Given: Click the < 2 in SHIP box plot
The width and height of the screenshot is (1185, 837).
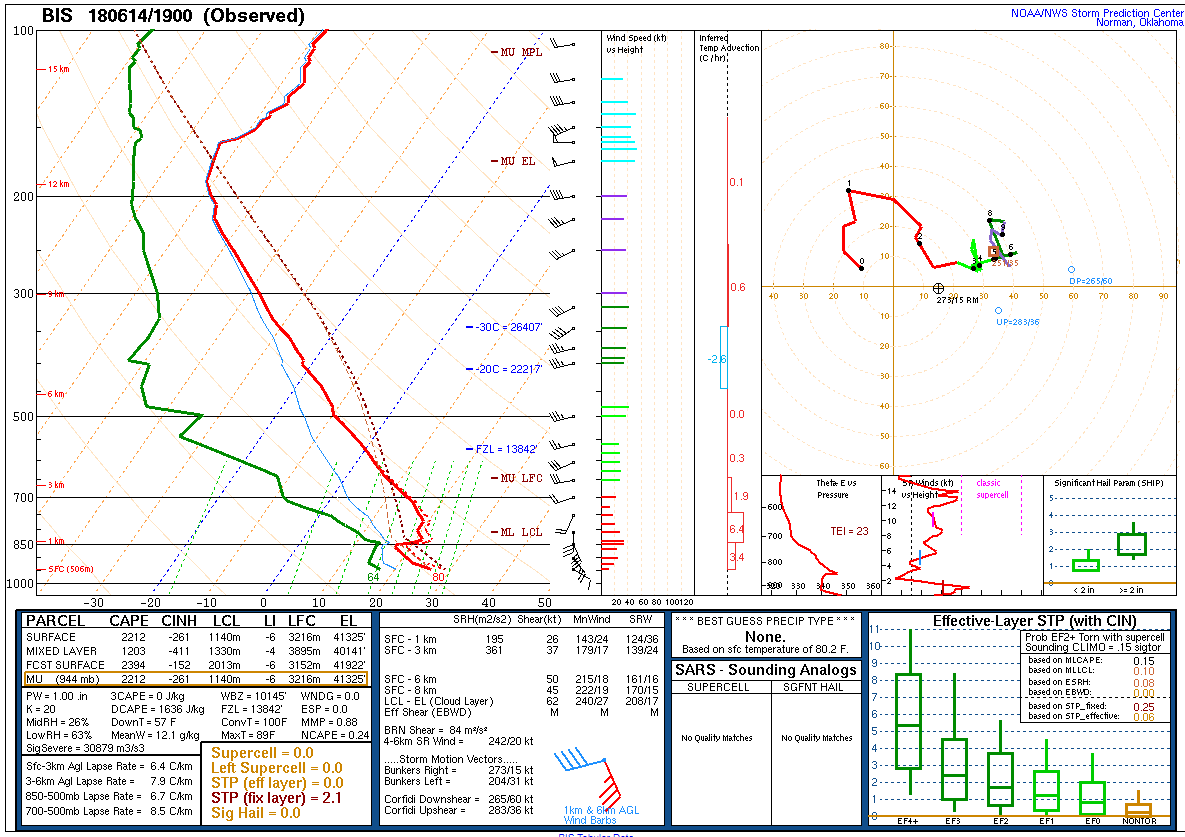Looking at the screenshot, I should click(x=1086, y=563).
